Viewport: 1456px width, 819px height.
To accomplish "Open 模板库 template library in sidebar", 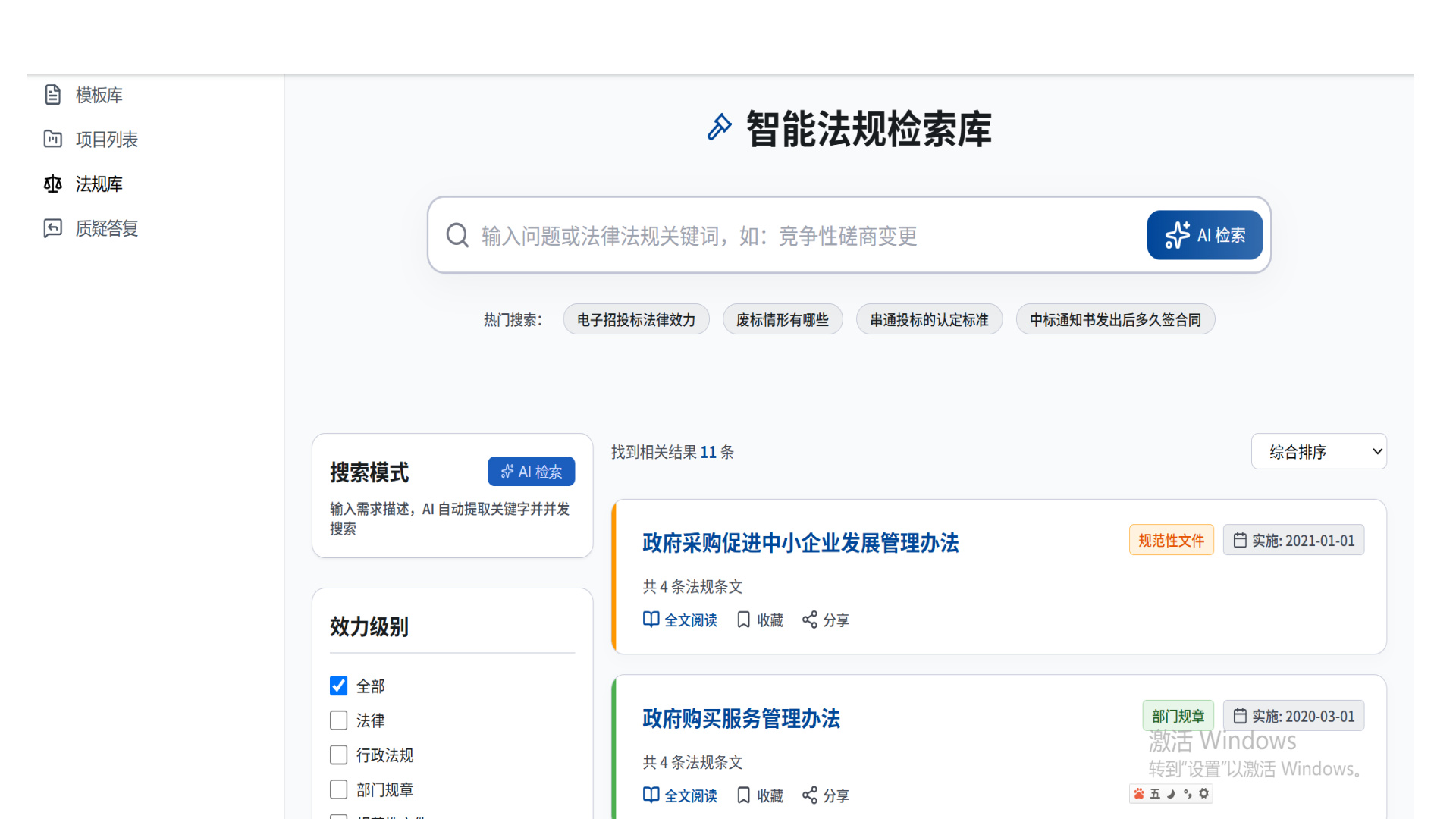I will (99, 95).
